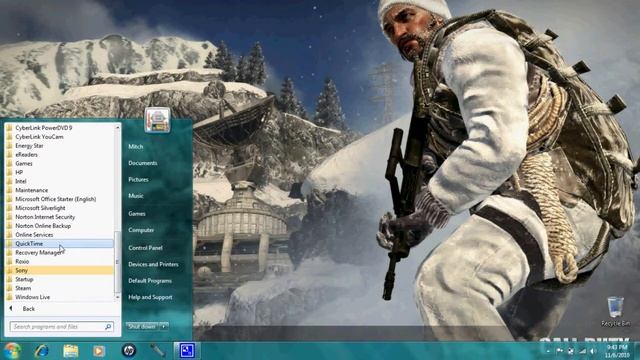Click the Steam folder icon

9,288
